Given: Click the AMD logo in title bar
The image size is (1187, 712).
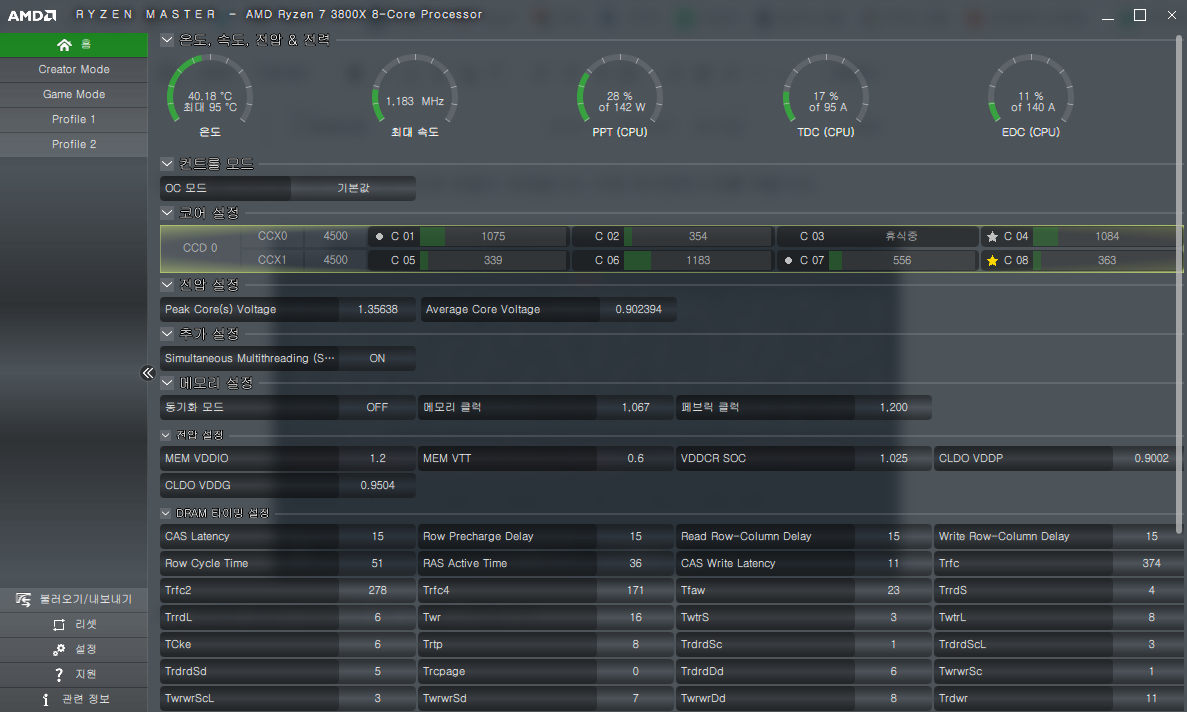Looking at the screenshot, I should point(32,14).
